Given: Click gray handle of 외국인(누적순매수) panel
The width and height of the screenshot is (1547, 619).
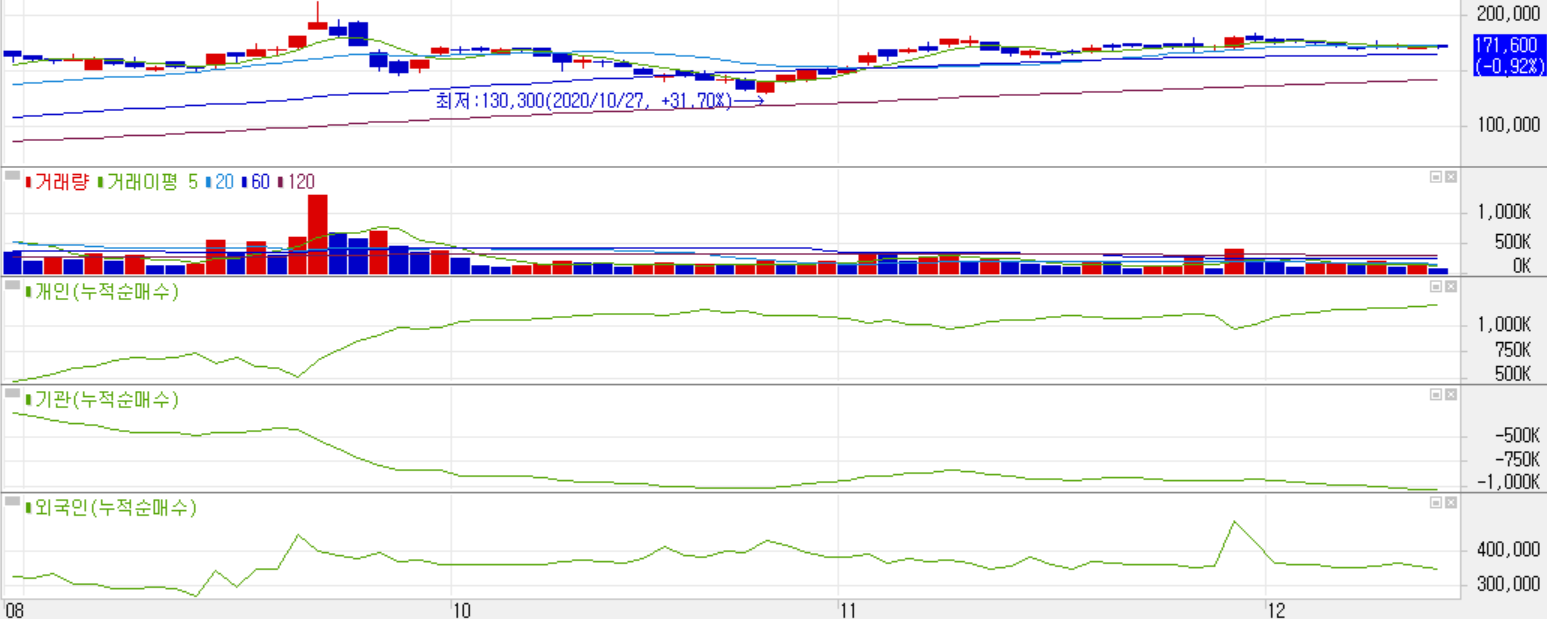Looking at the screenshot, I should [x=12, y=501].
